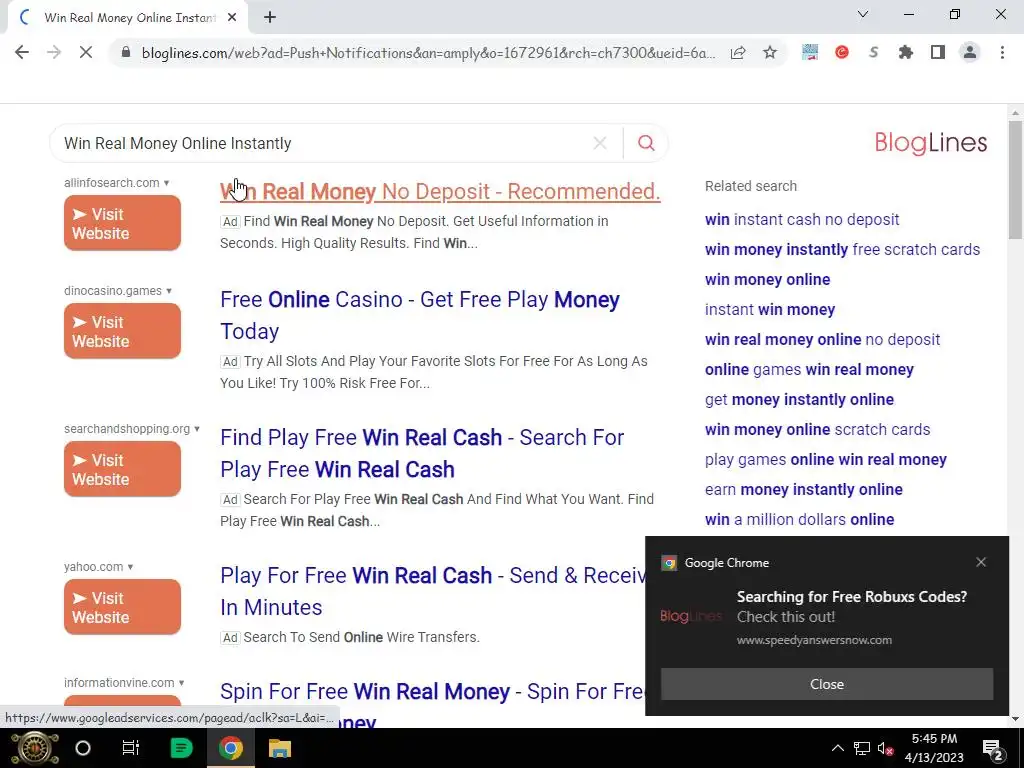The height and width of the screenshot is (768, 1024).
Task: Visit Website for dinocasino.games
Action: 122,331
